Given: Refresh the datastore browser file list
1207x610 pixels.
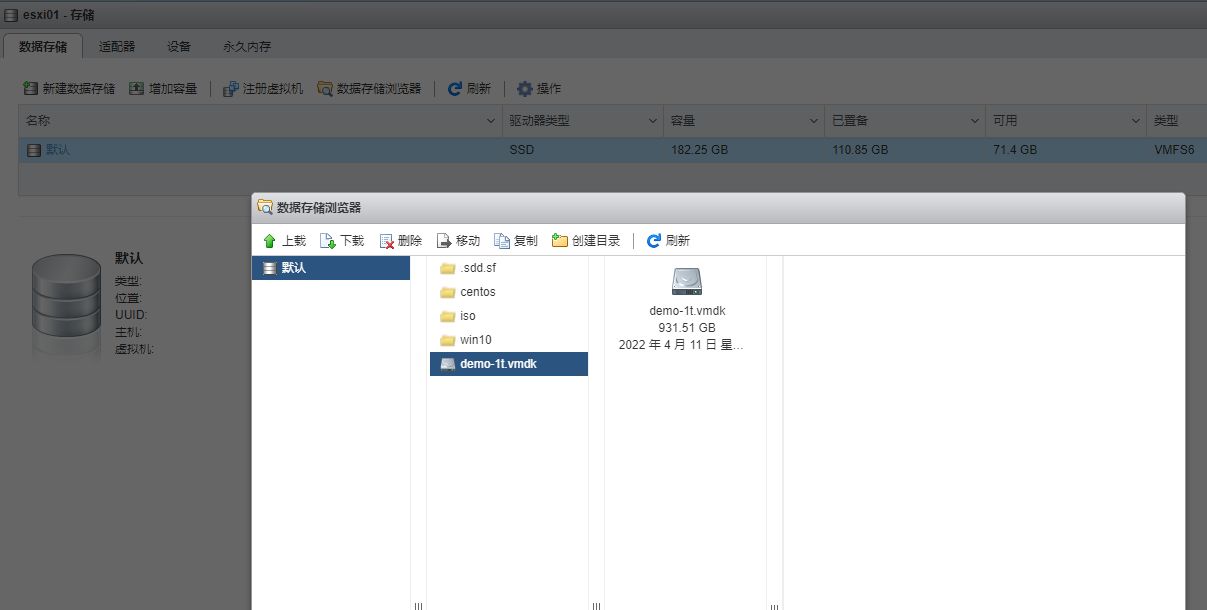Looking at the screenshot, I should pos(670,240).
